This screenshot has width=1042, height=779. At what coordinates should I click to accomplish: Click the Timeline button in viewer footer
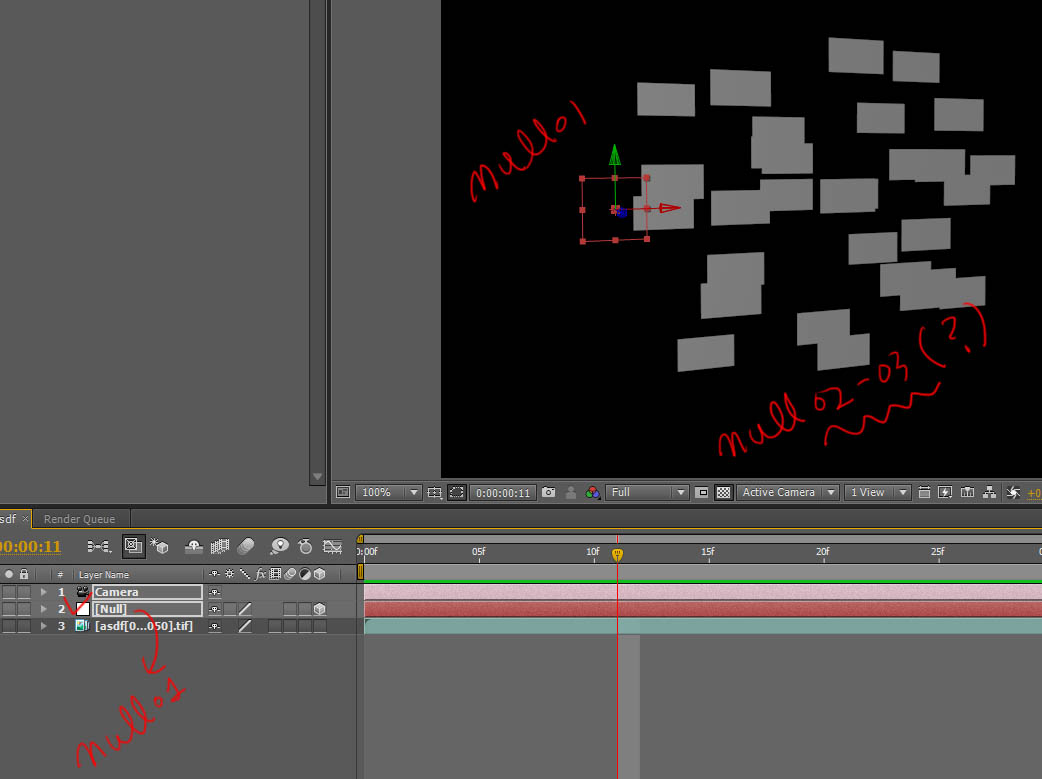click(x=968, y=493)
